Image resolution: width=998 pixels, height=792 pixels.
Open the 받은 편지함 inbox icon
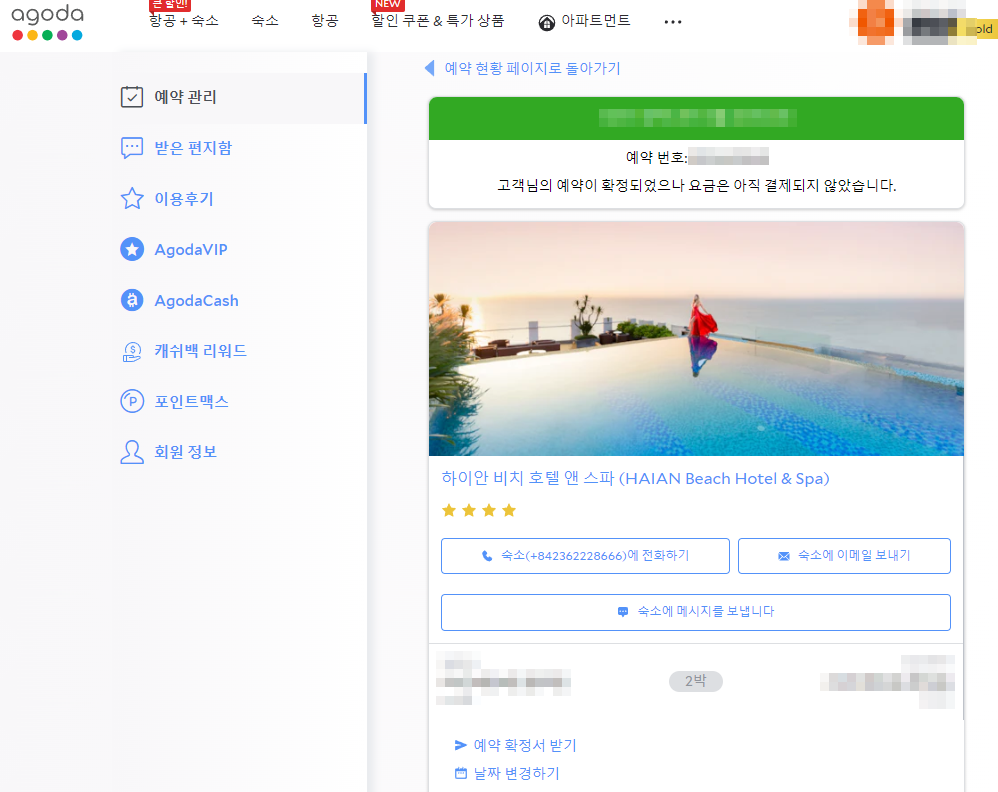click(132, 147)
